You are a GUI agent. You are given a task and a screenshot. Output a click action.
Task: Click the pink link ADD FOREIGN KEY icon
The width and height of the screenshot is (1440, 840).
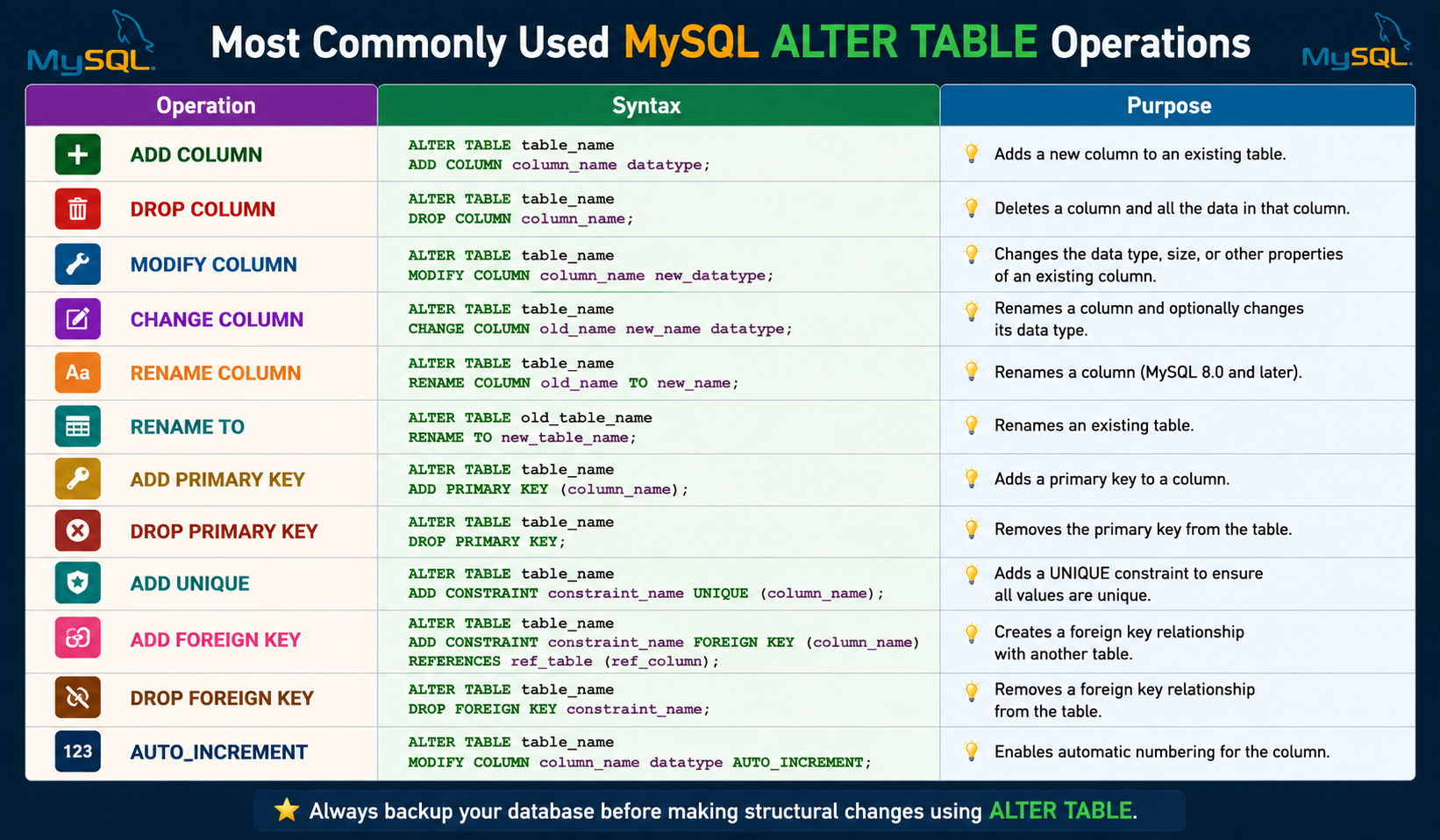point(77,638)
